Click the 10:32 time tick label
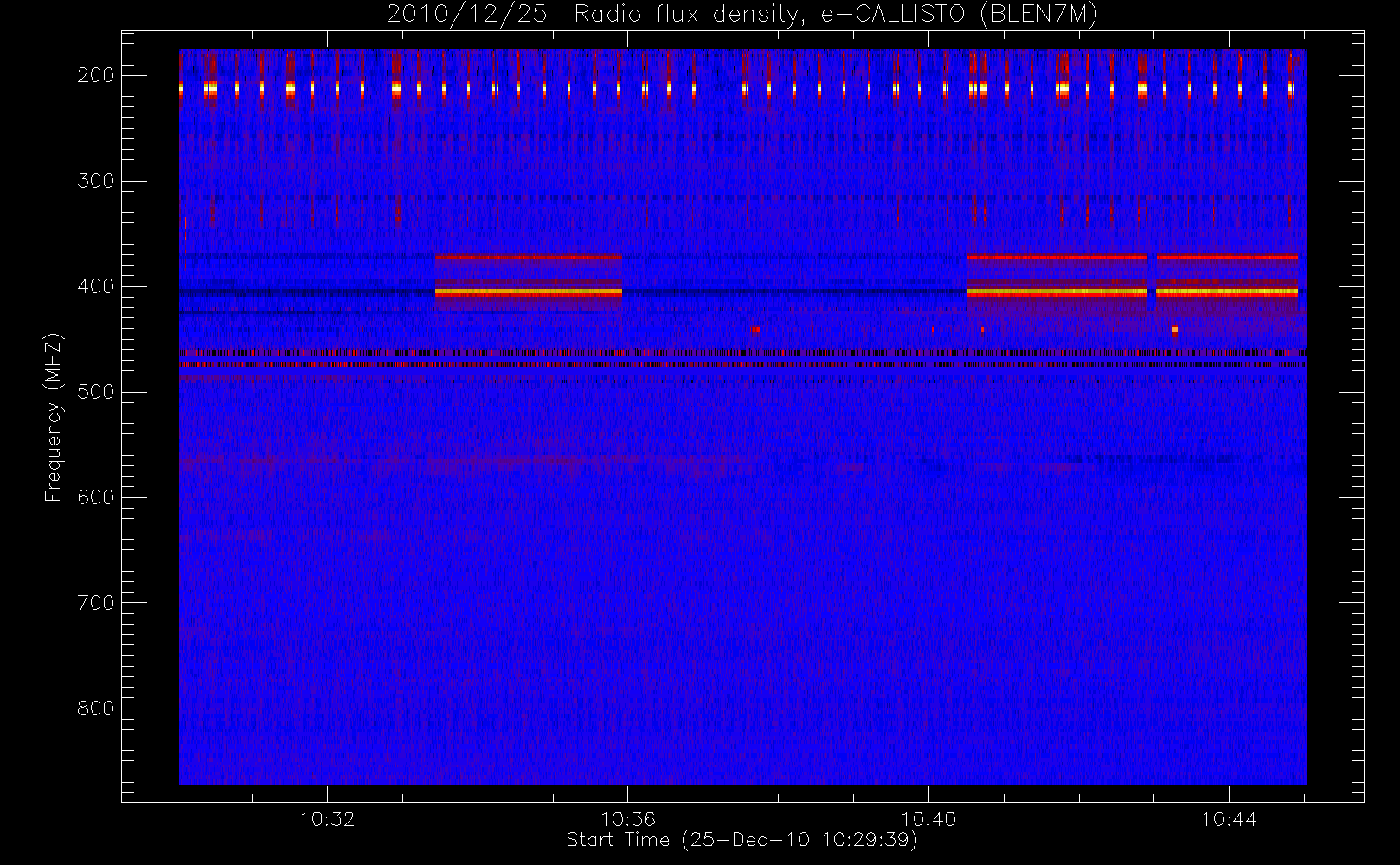Image resolution: width=1400 pixels, height=865 pixels. 328,819
